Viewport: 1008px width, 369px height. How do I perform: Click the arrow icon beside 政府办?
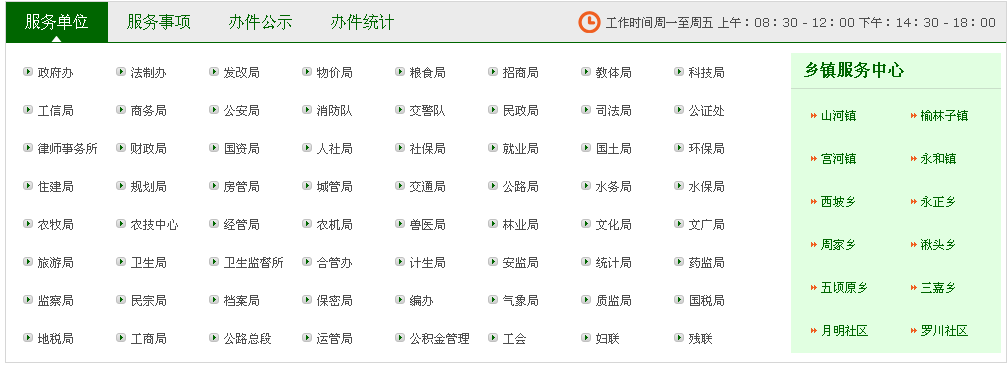(28, 72)
